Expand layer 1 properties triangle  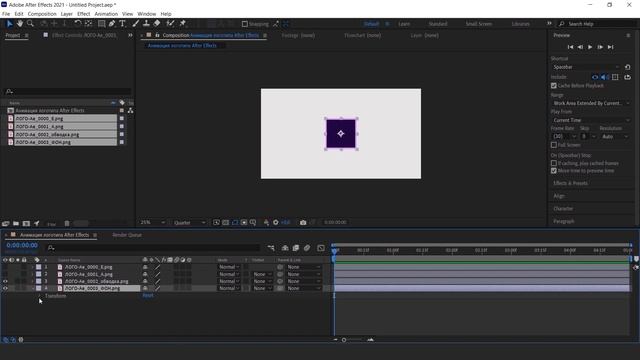[x=33, y=267]
